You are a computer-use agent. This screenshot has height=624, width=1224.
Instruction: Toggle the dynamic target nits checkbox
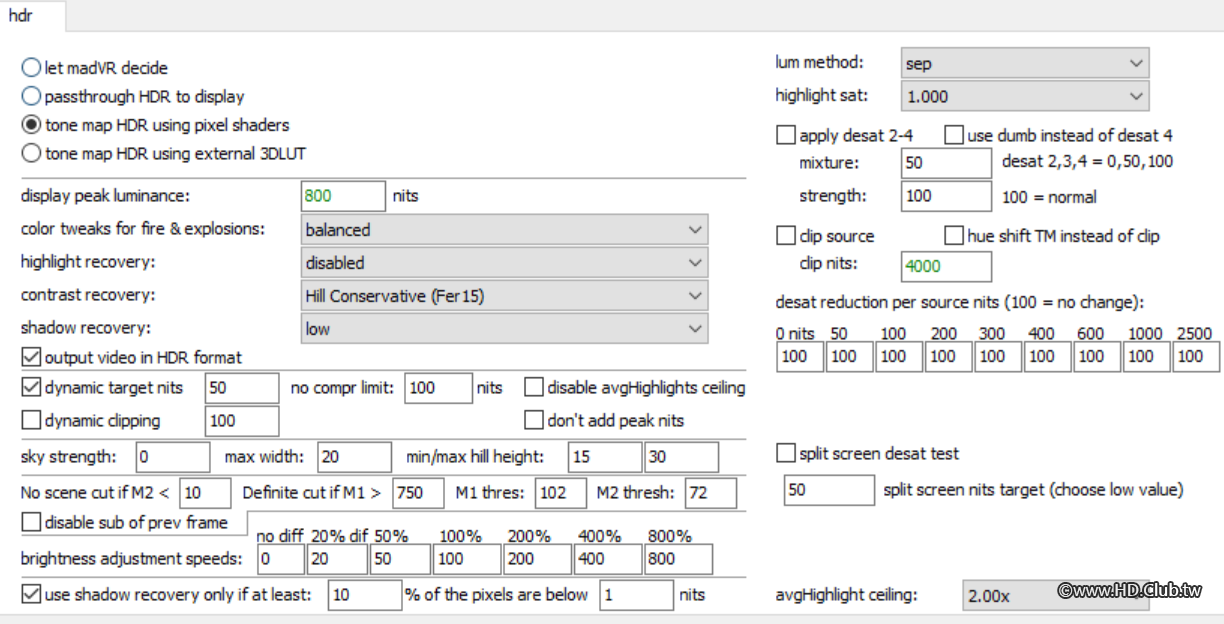pos(31,388)
